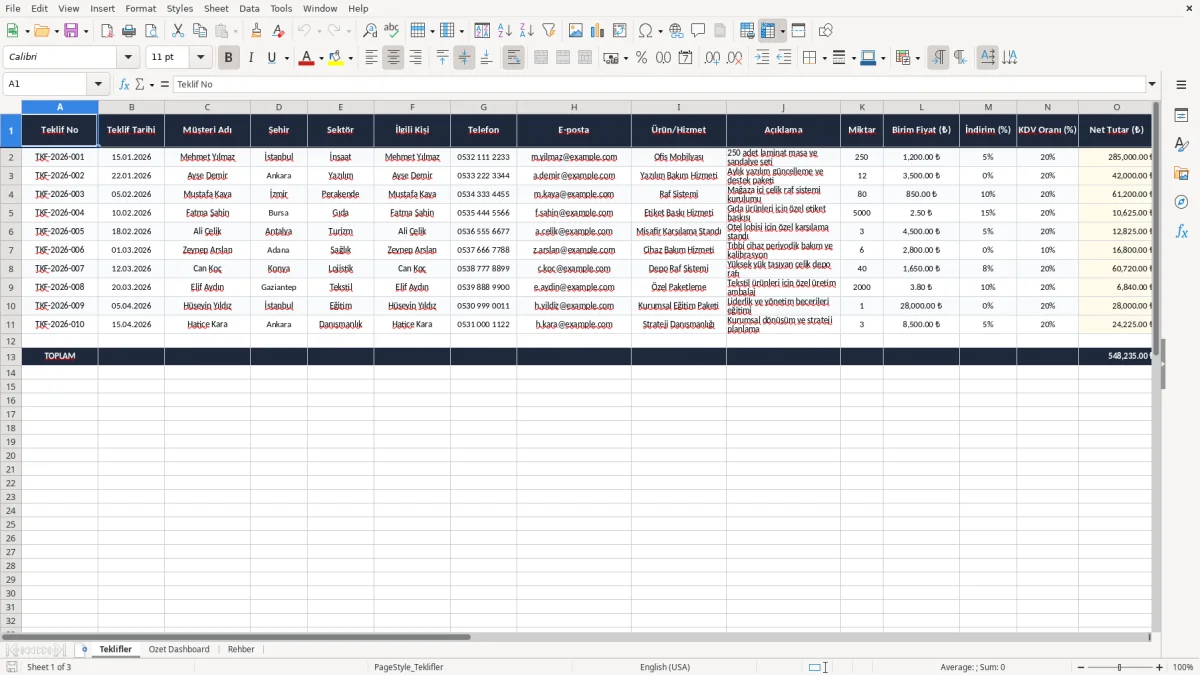Click the Save document icon
Screen dimensions: 1200x675
[x=71, y=31]
